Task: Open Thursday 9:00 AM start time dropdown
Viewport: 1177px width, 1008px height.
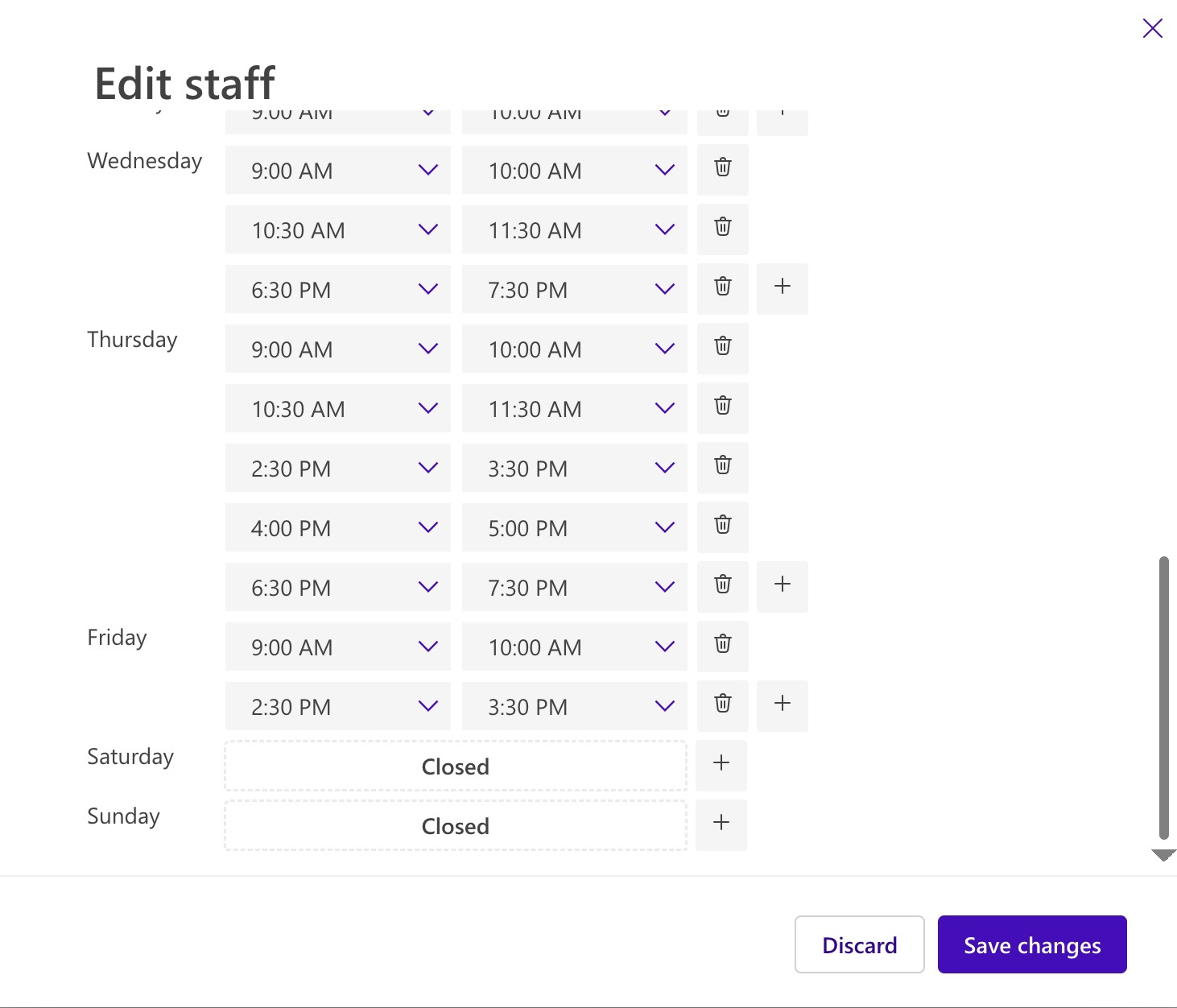Action: tap(338, 349)
